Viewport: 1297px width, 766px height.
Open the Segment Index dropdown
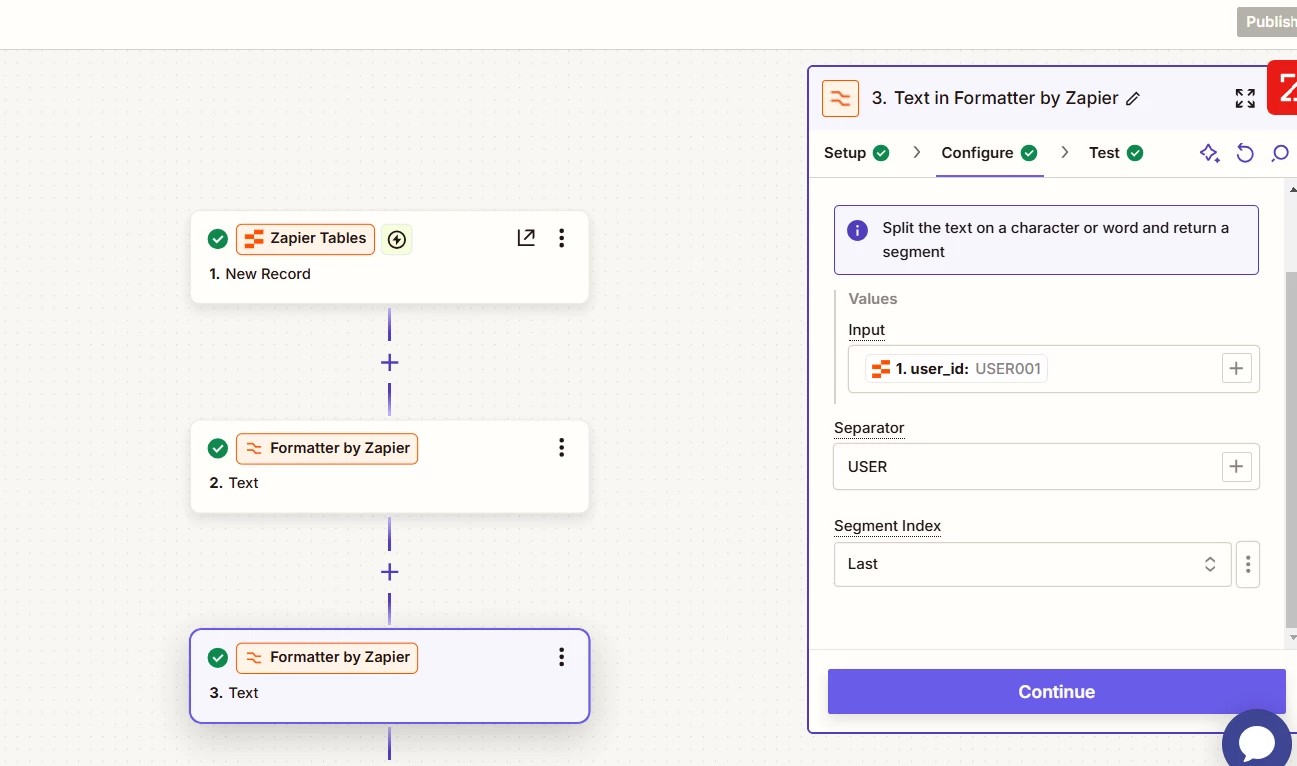[1032, 564]
